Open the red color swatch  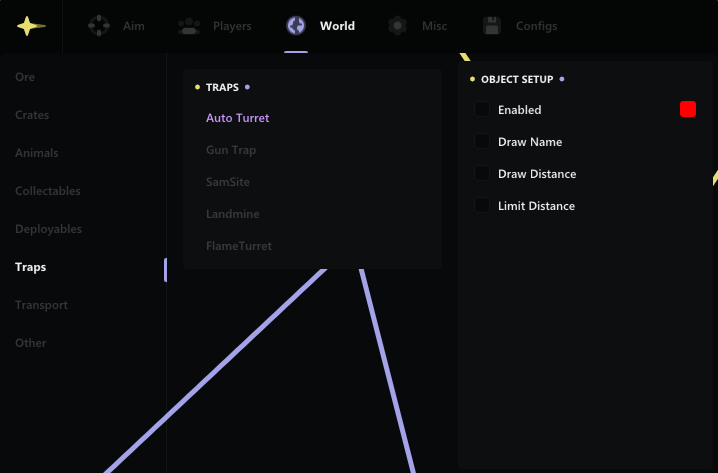[x=688, y=110]
